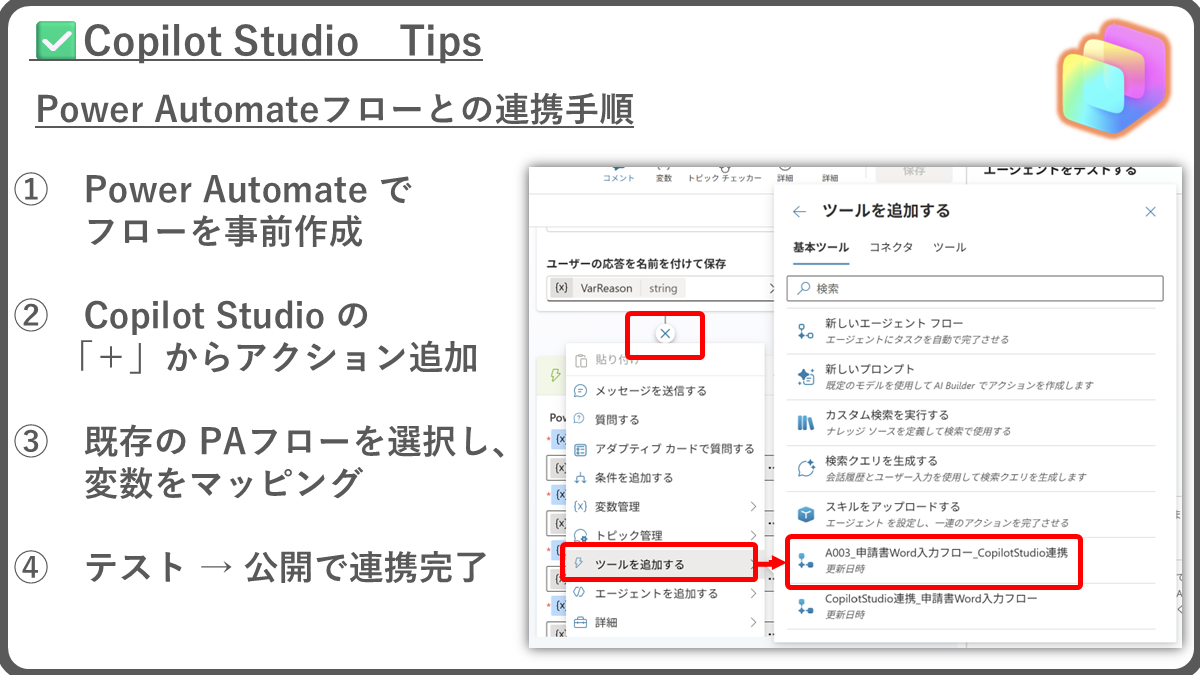Click the 条件を追加する branch icon

[580, 478]
